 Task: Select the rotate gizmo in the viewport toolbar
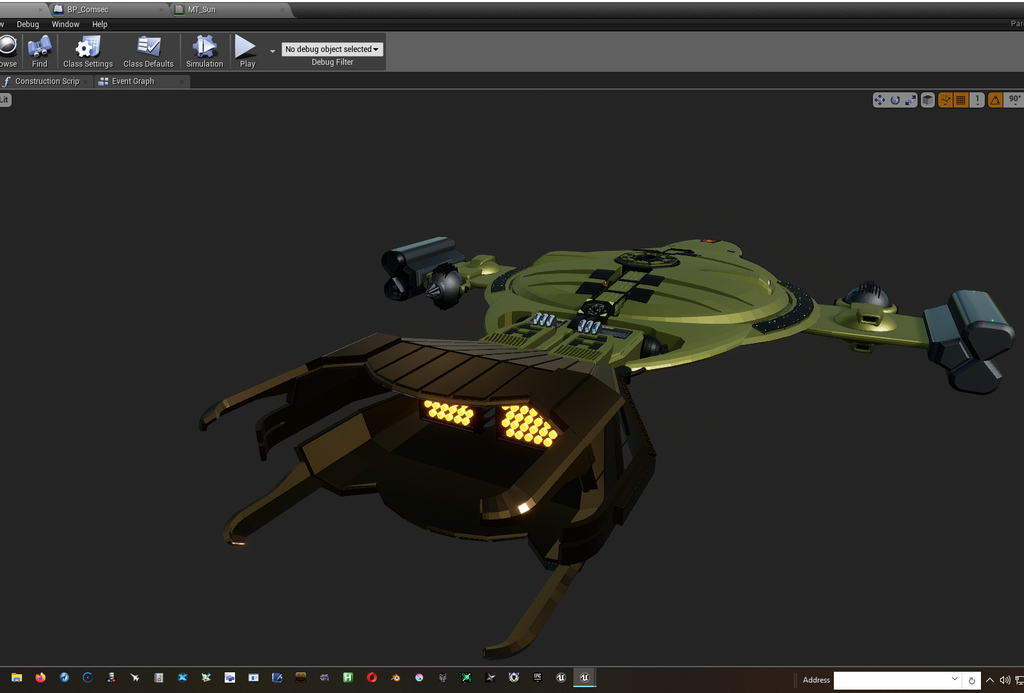[895, 100]
